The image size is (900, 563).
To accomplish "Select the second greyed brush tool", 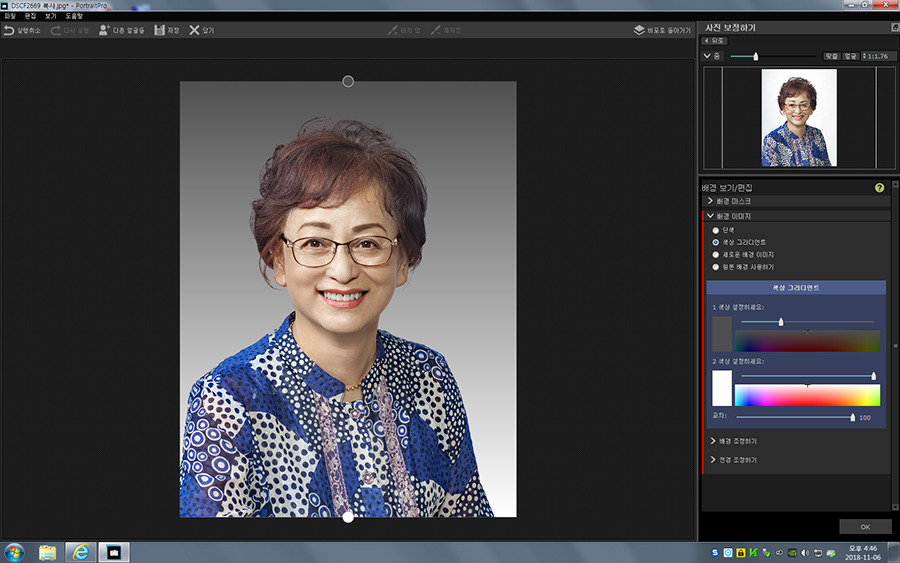I will click(436, 30).
